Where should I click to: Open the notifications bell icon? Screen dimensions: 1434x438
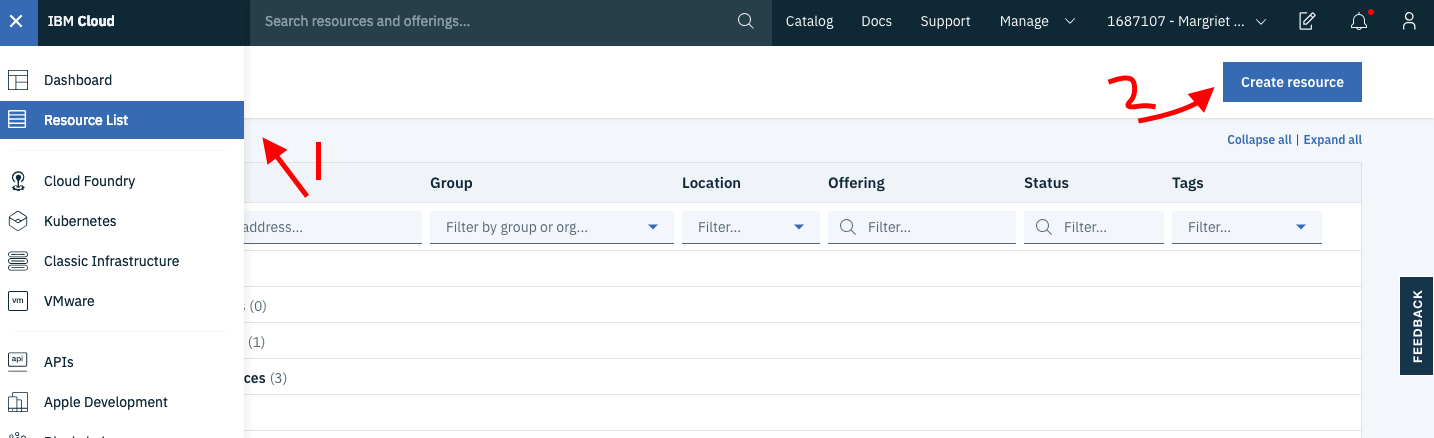click(1359, 21)
